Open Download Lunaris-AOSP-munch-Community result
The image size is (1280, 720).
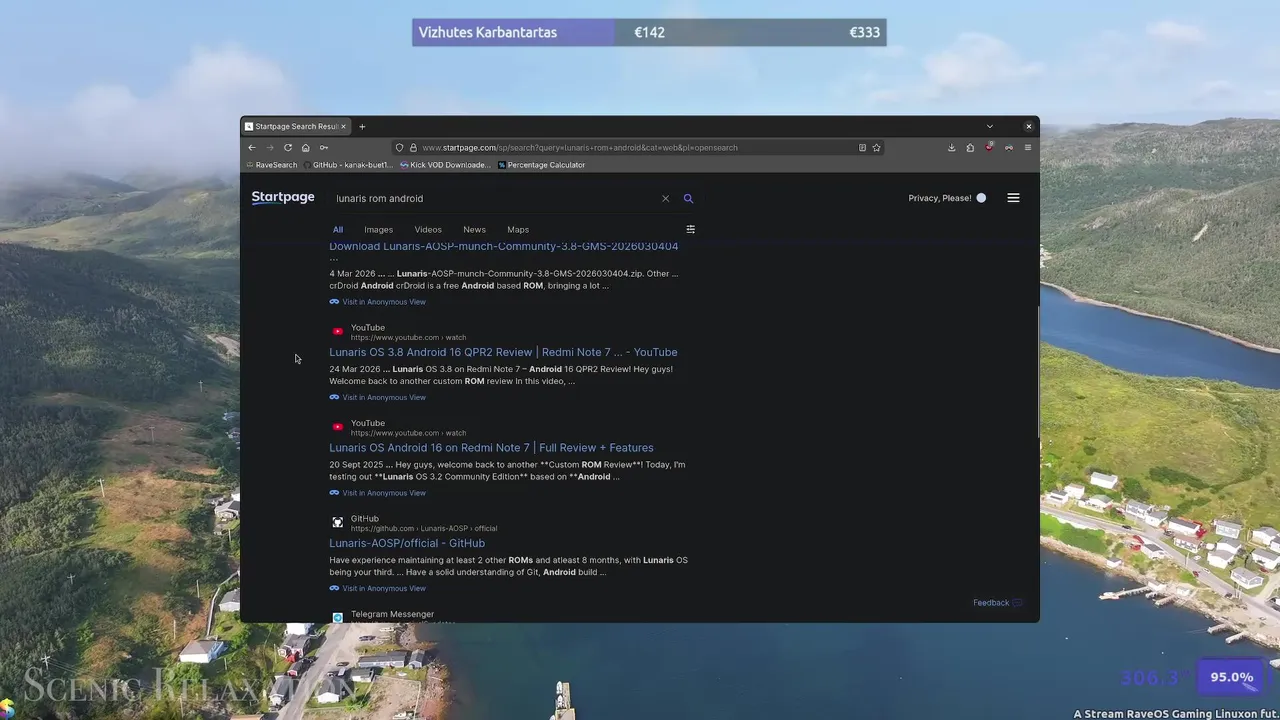(503, 246)
